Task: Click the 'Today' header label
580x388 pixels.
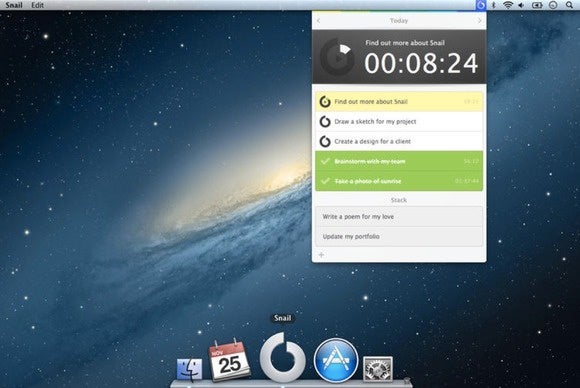Action: pos(399,21)
